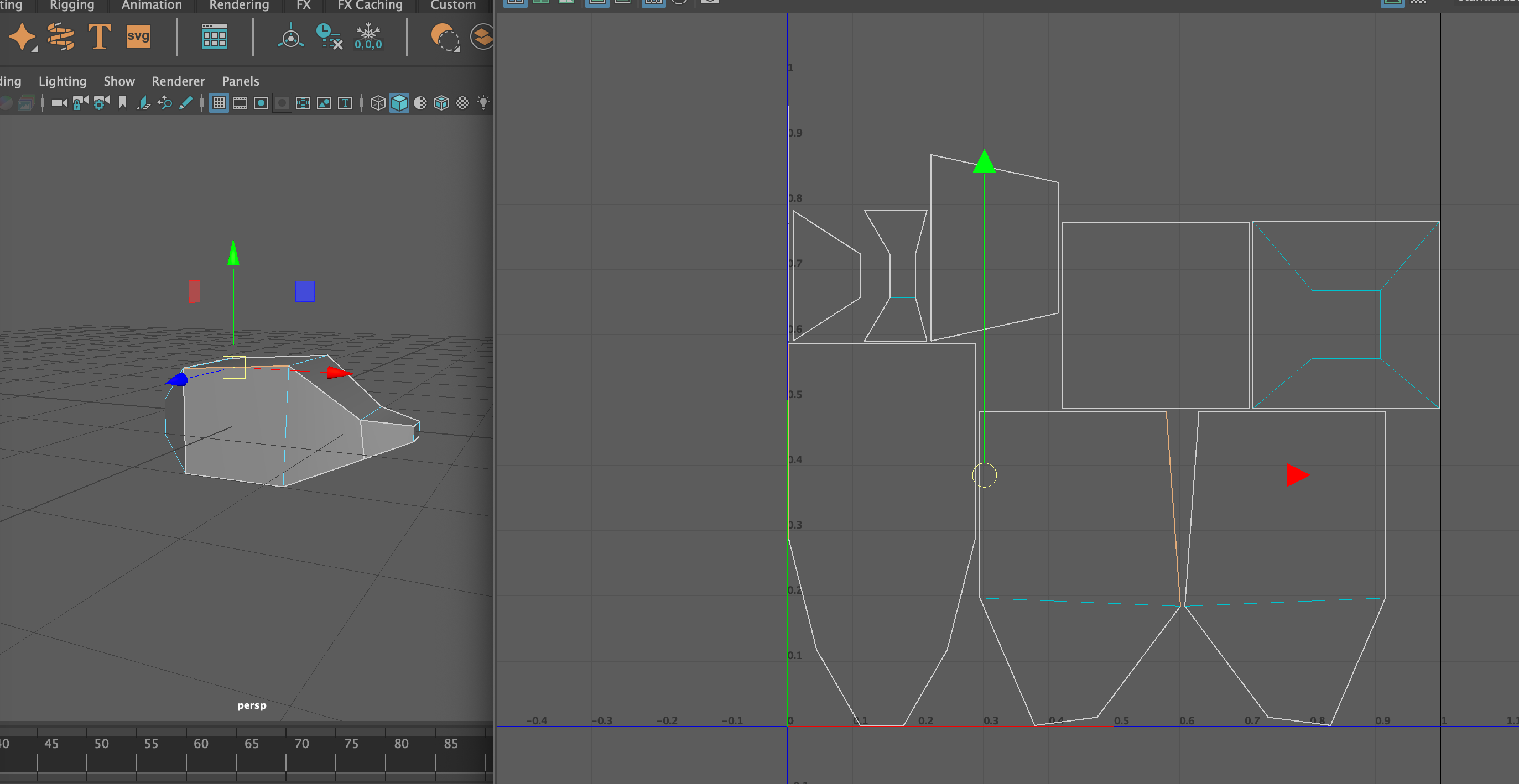Click the blue plane handle of the manipulator
Screen dimensions: 1519x784
point(305,291)
